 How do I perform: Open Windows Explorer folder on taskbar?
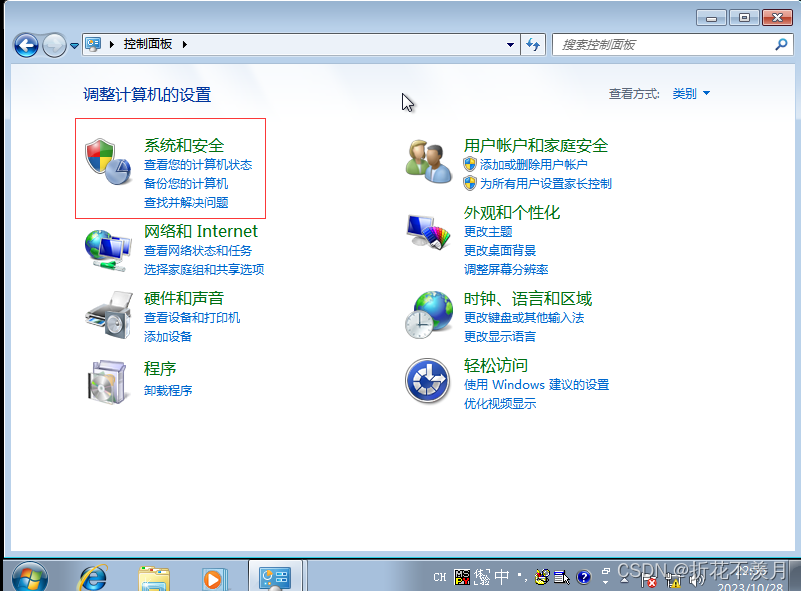[153, 578]
